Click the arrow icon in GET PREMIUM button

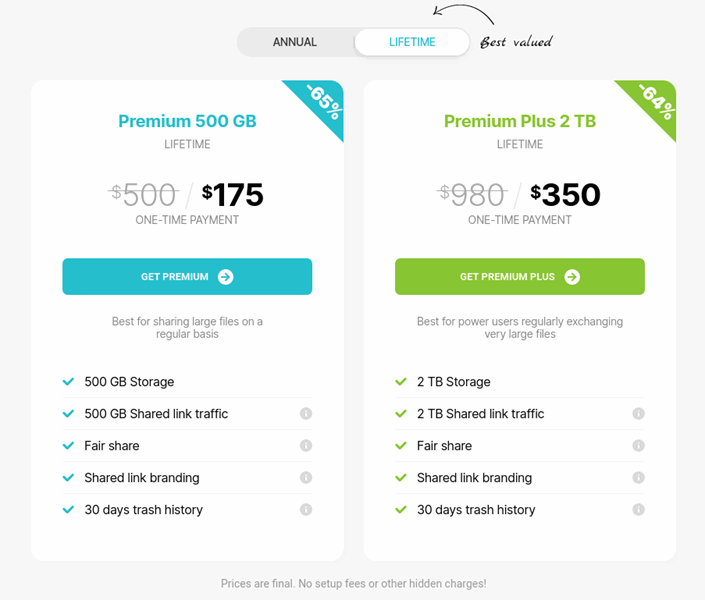226,277
